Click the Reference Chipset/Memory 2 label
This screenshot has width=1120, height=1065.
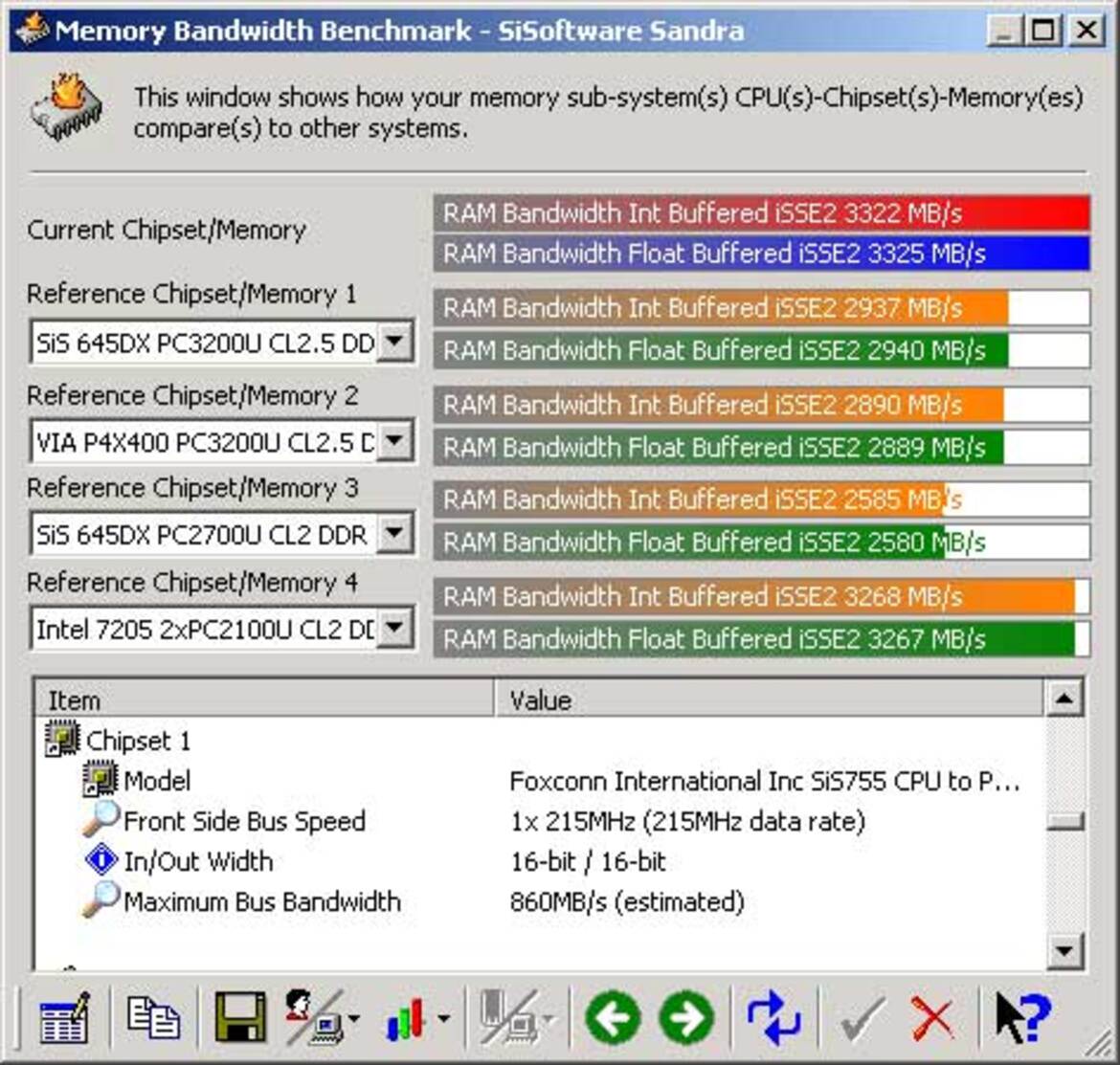192,395
